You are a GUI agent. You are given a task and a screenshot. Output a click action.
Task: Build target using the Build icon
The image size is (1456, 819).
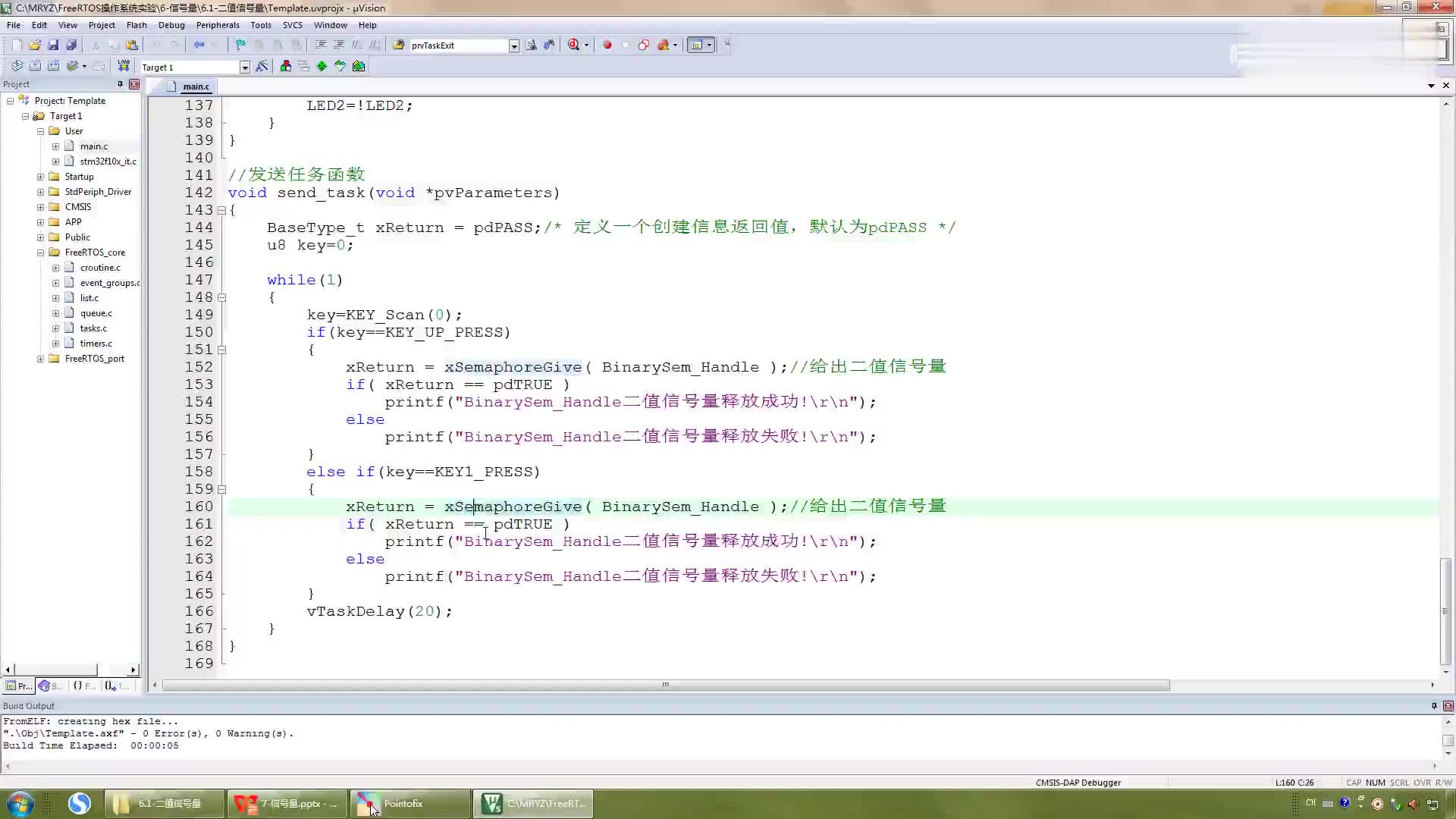(35, 66)
